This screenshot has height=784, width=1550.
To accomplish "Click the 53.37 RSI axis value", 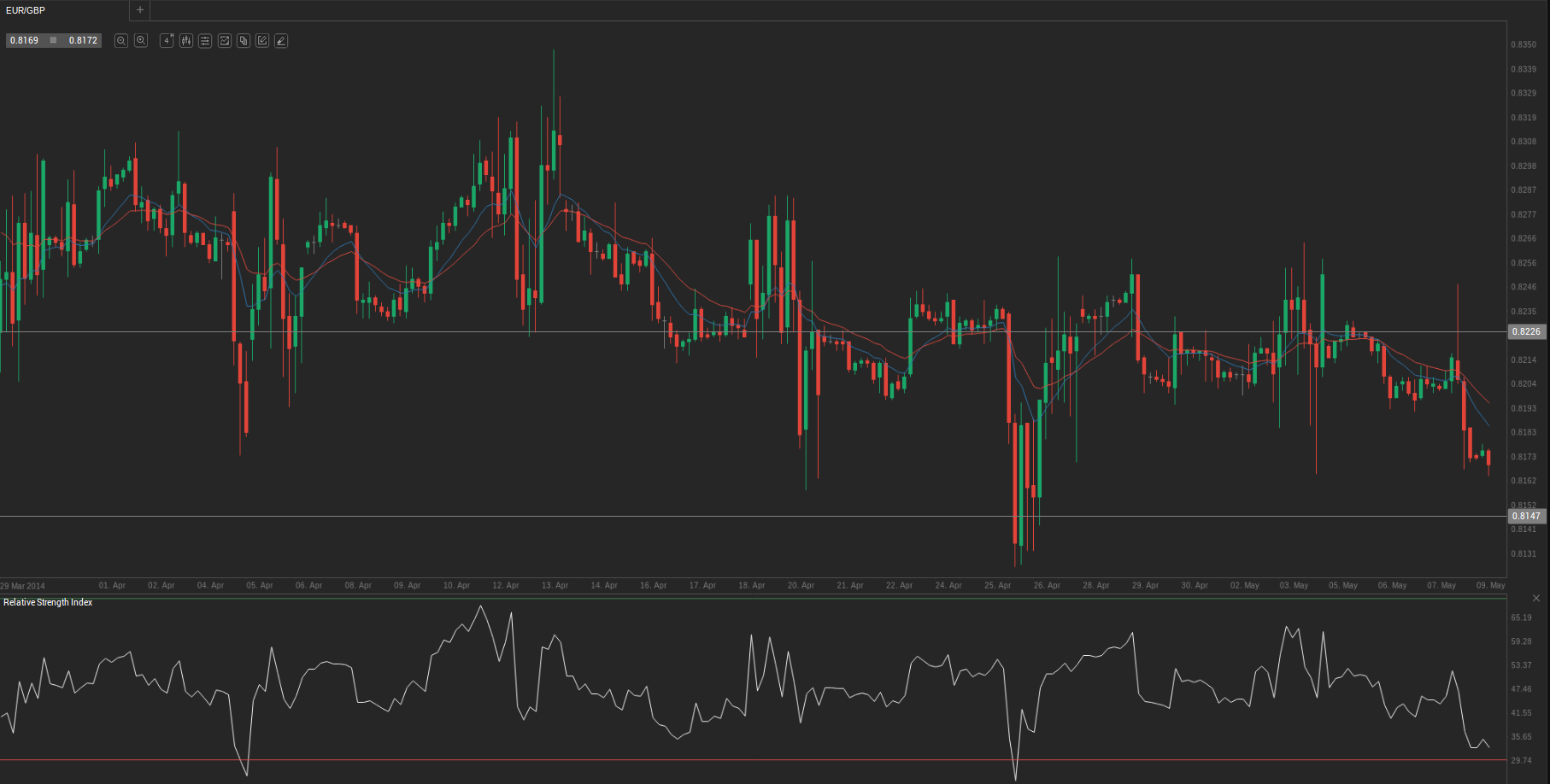I will (x=1521, y=665).
